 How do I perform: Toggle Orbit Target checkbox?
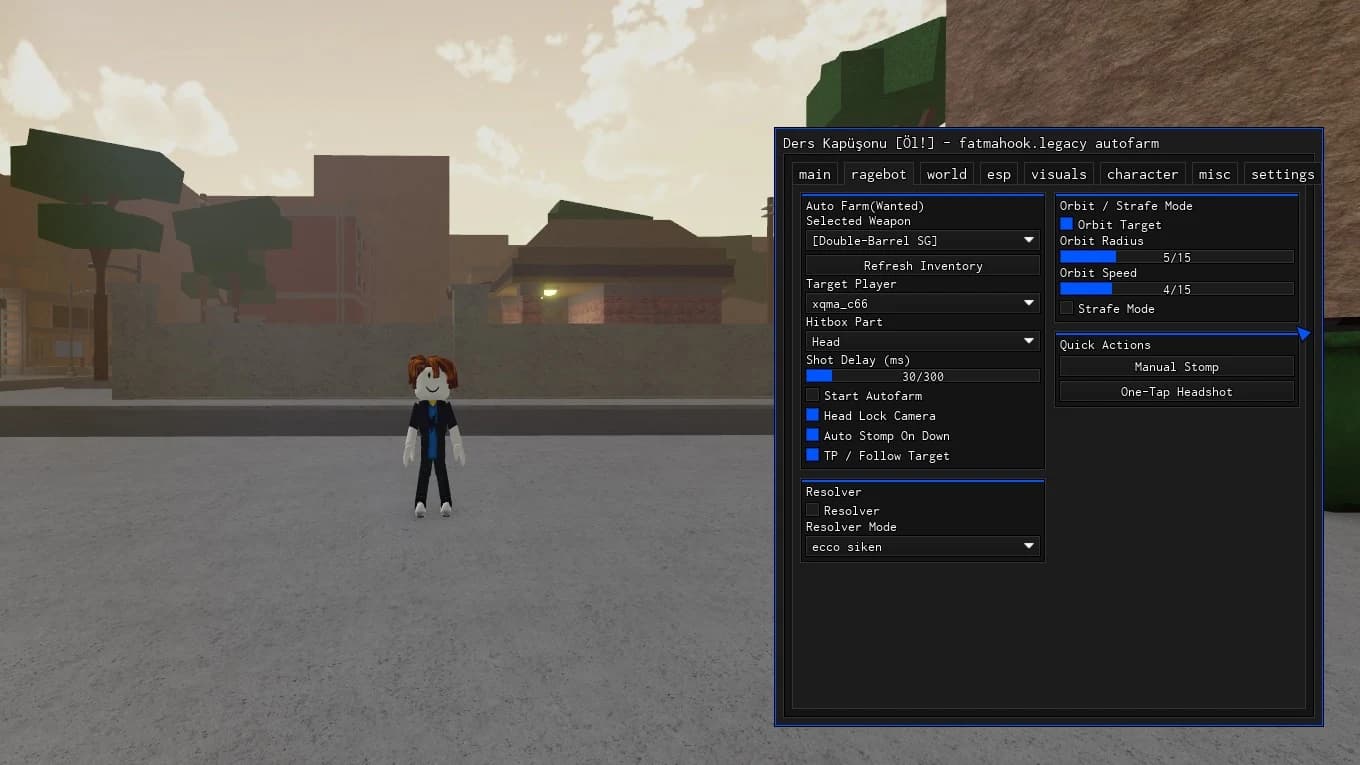pyautogui.click(x=1066, y=224)
